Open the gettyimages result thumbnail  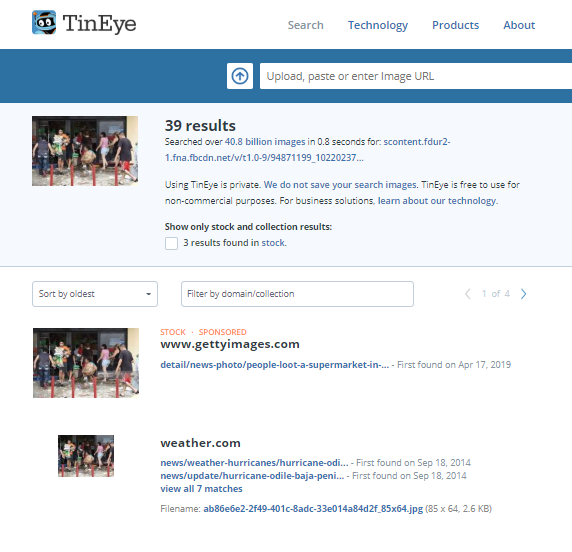point(86,363)
